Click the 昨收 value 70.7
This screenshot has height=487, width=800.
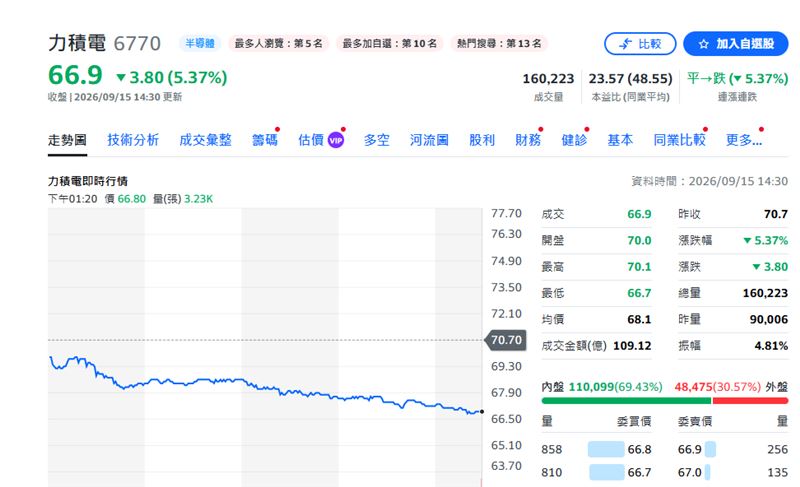coord(776,214)
